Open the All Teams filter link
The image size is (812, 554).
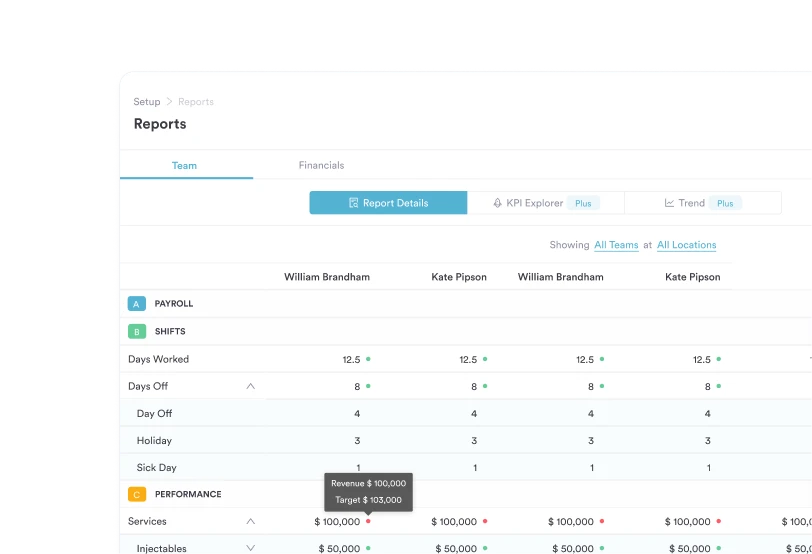616,245
